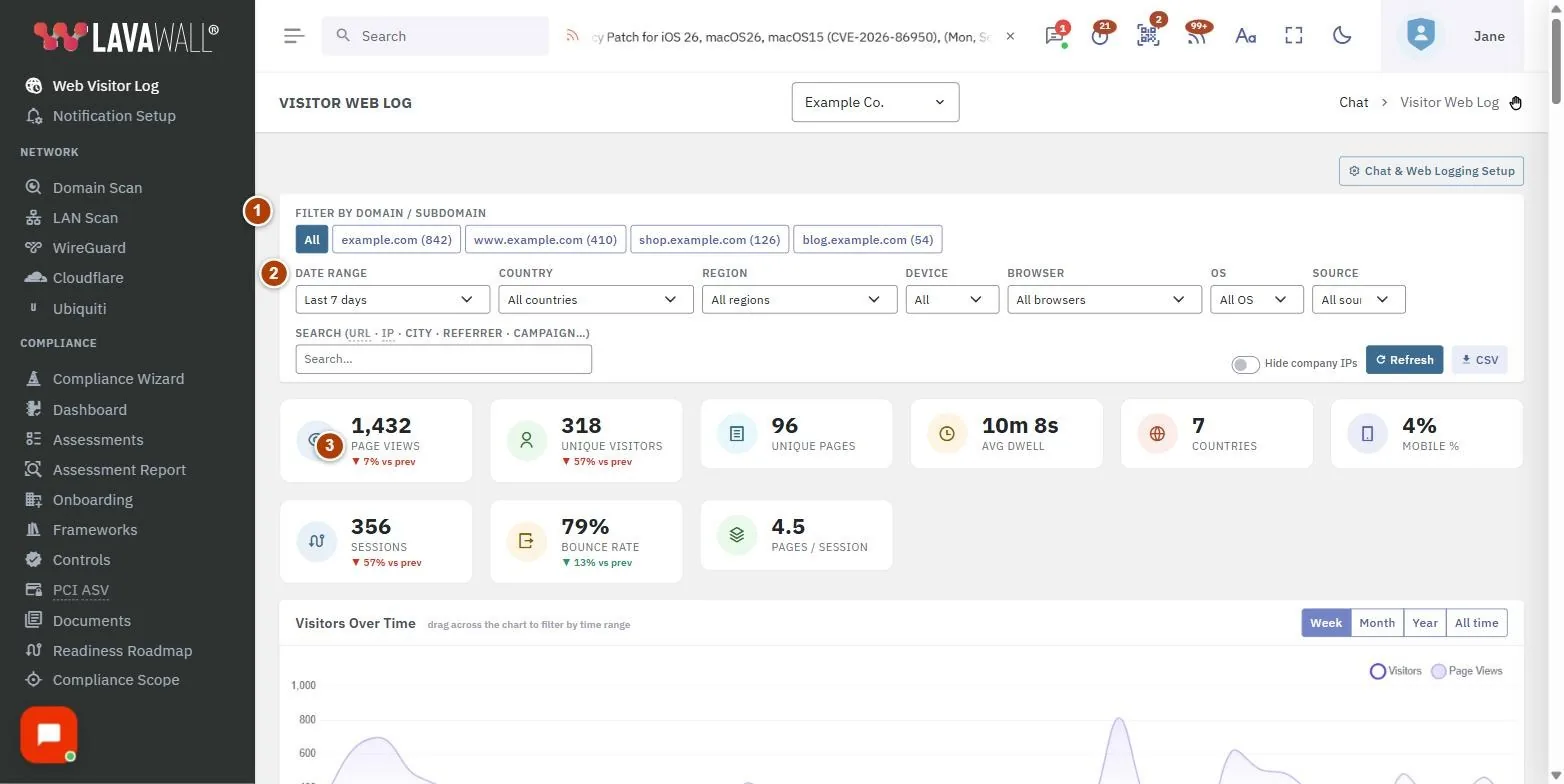Image resolution: width=1564 pixels, height=784 pixels.
Task: Open the Example Co. company dropdown
Action: coord(875,102)
